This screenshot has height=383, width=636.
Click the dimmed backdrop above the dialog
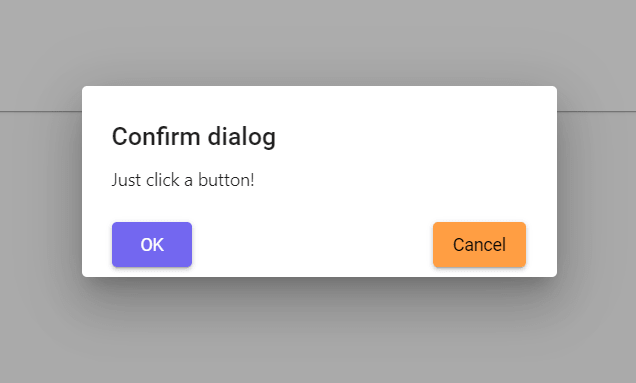click(318, 43)
